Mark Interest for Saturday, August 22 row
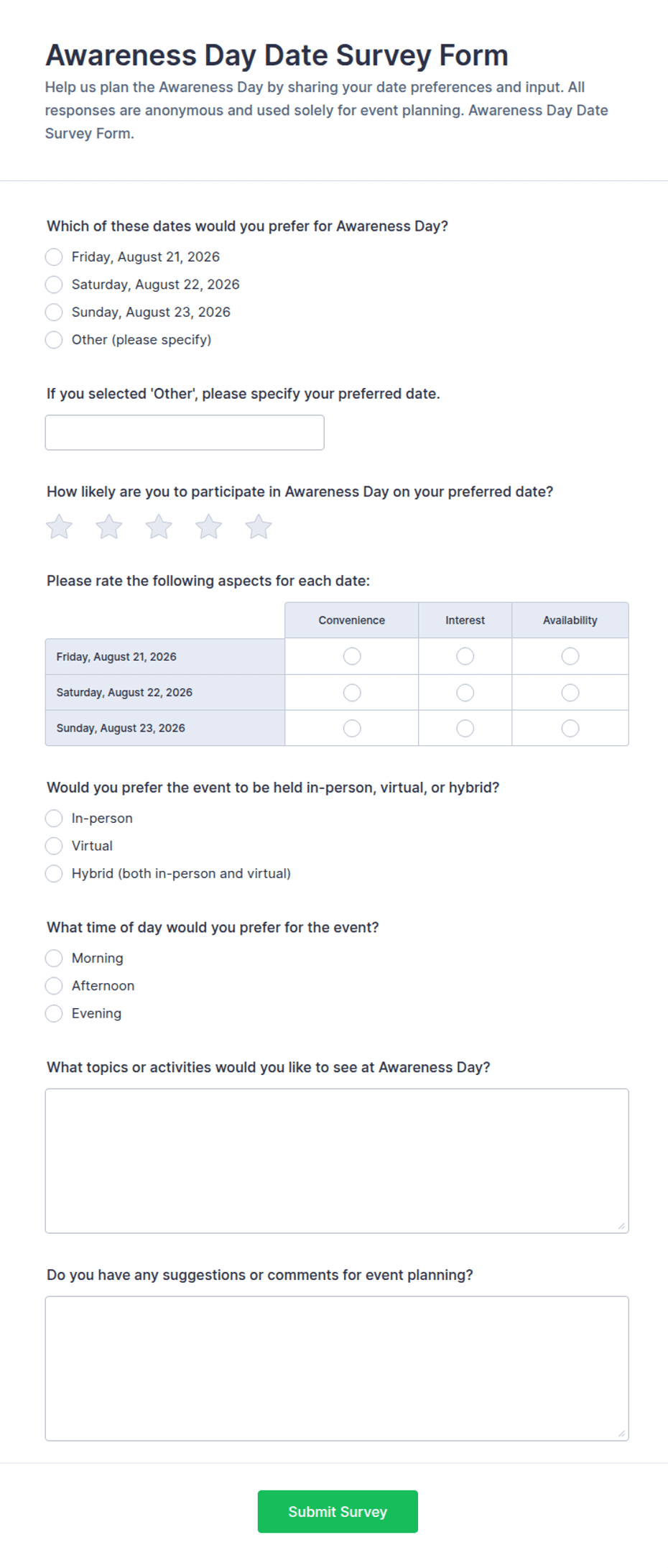This screenshot has width=668, height=1568. (x=465, y=693)
